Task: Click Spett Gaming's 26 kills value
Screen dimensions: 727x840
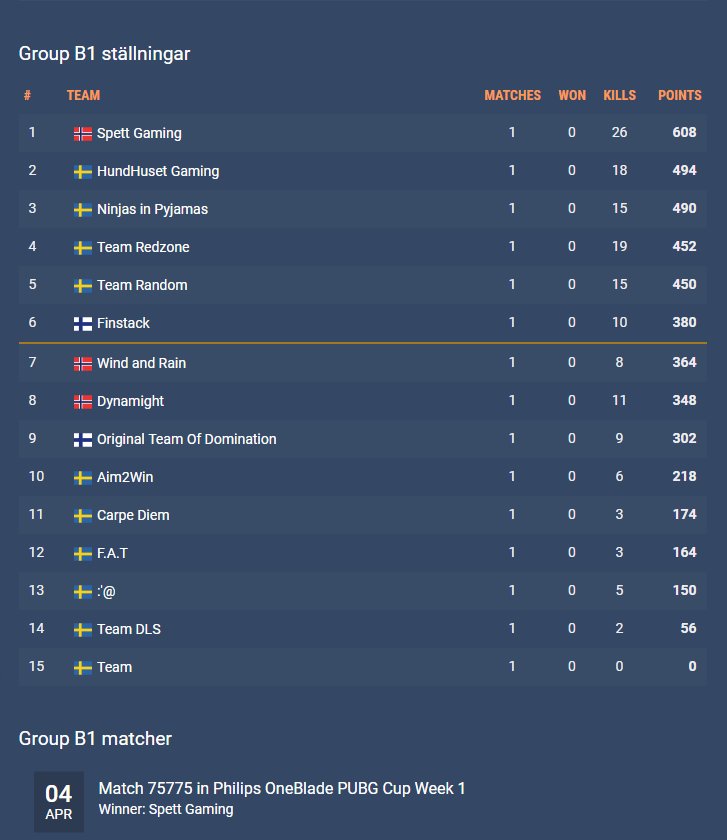Action: click(x=619, y=132)
